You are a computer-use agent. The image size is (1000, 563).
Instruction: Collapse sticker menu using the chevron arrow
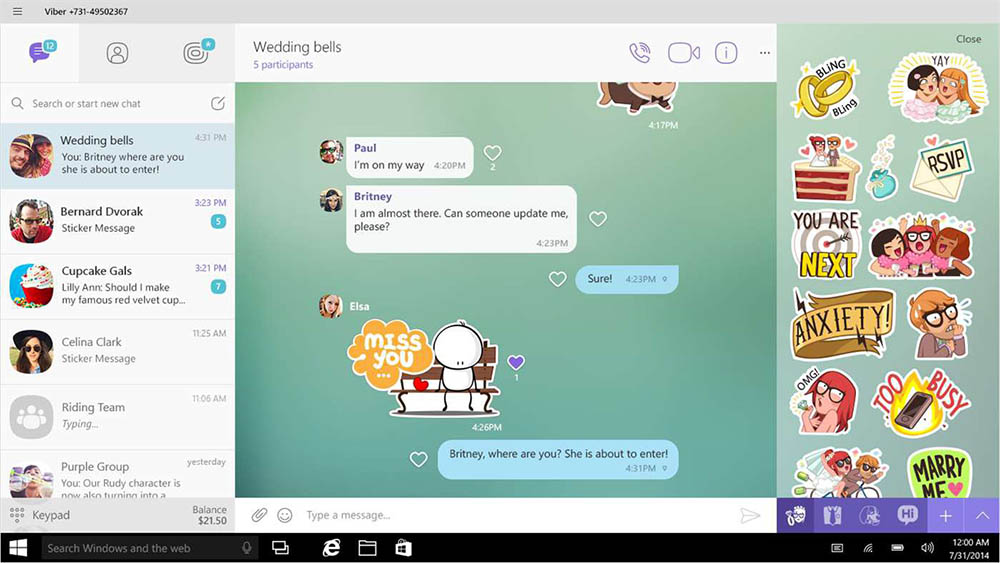(x=982, y=515)
